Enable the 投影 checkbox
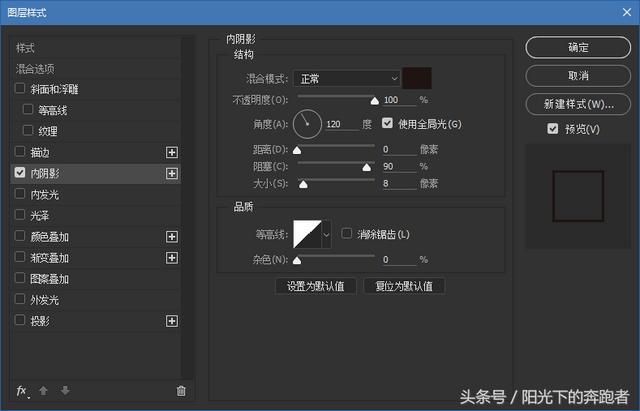Screen dimensions: 640x411 point(20,320)
